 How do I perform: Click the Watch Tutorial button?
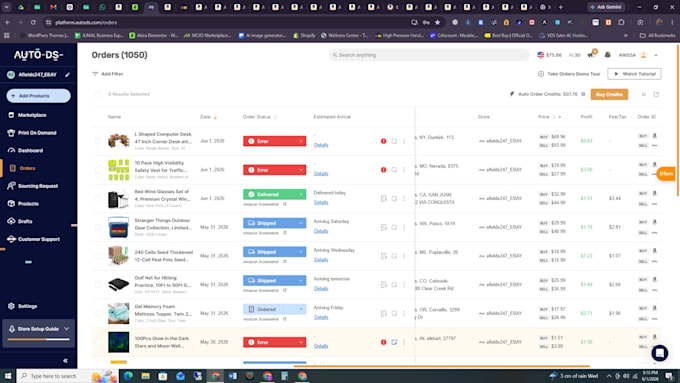[634, 74]
